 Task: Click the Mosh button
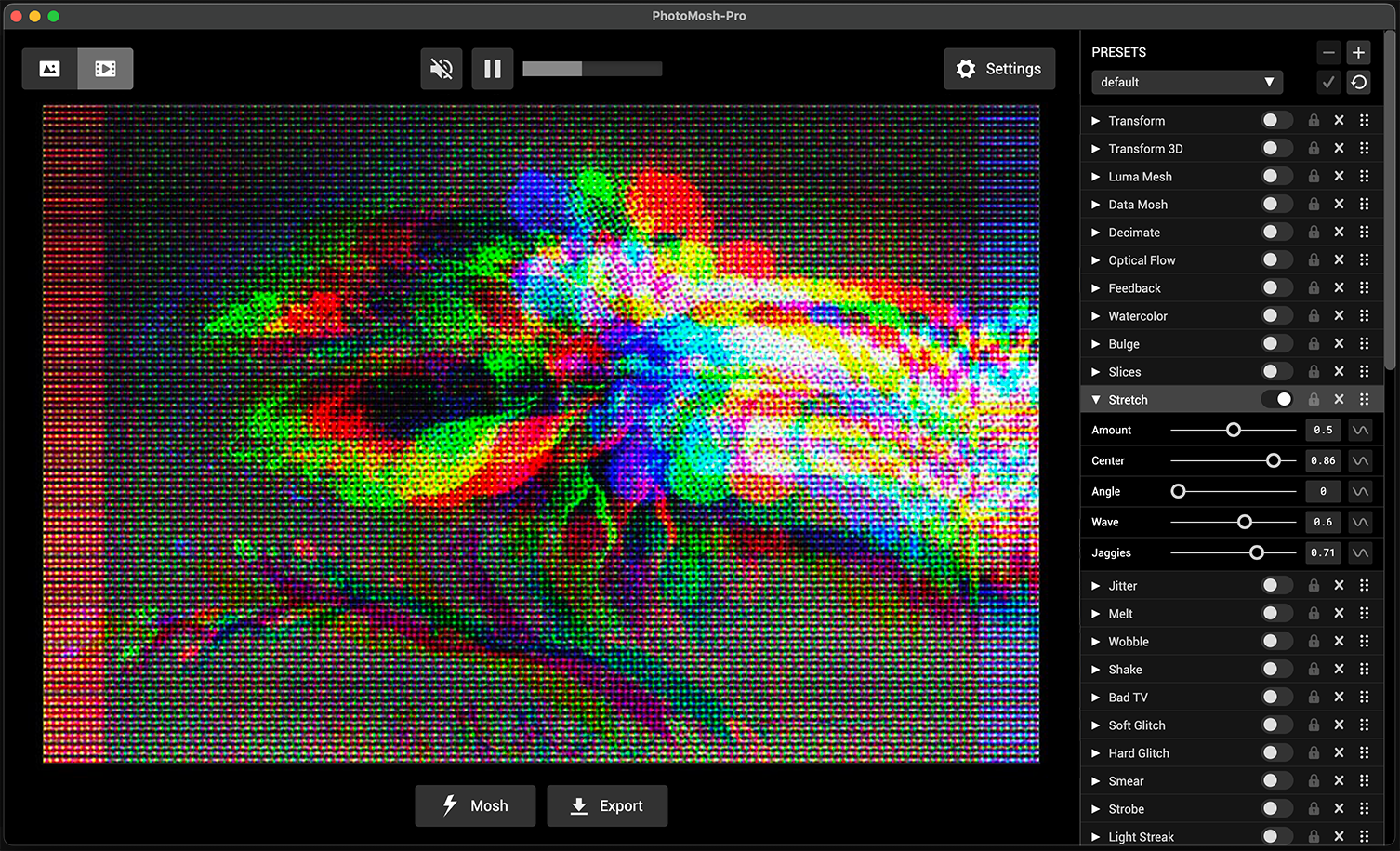coord(475,805)
